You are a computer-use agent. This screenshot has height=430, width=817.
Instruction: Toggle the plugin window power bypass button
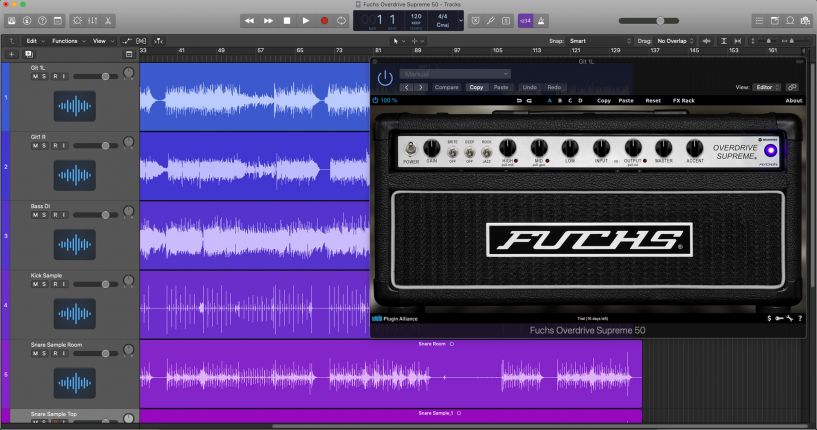pyautogui.click(x=385, y=78)
